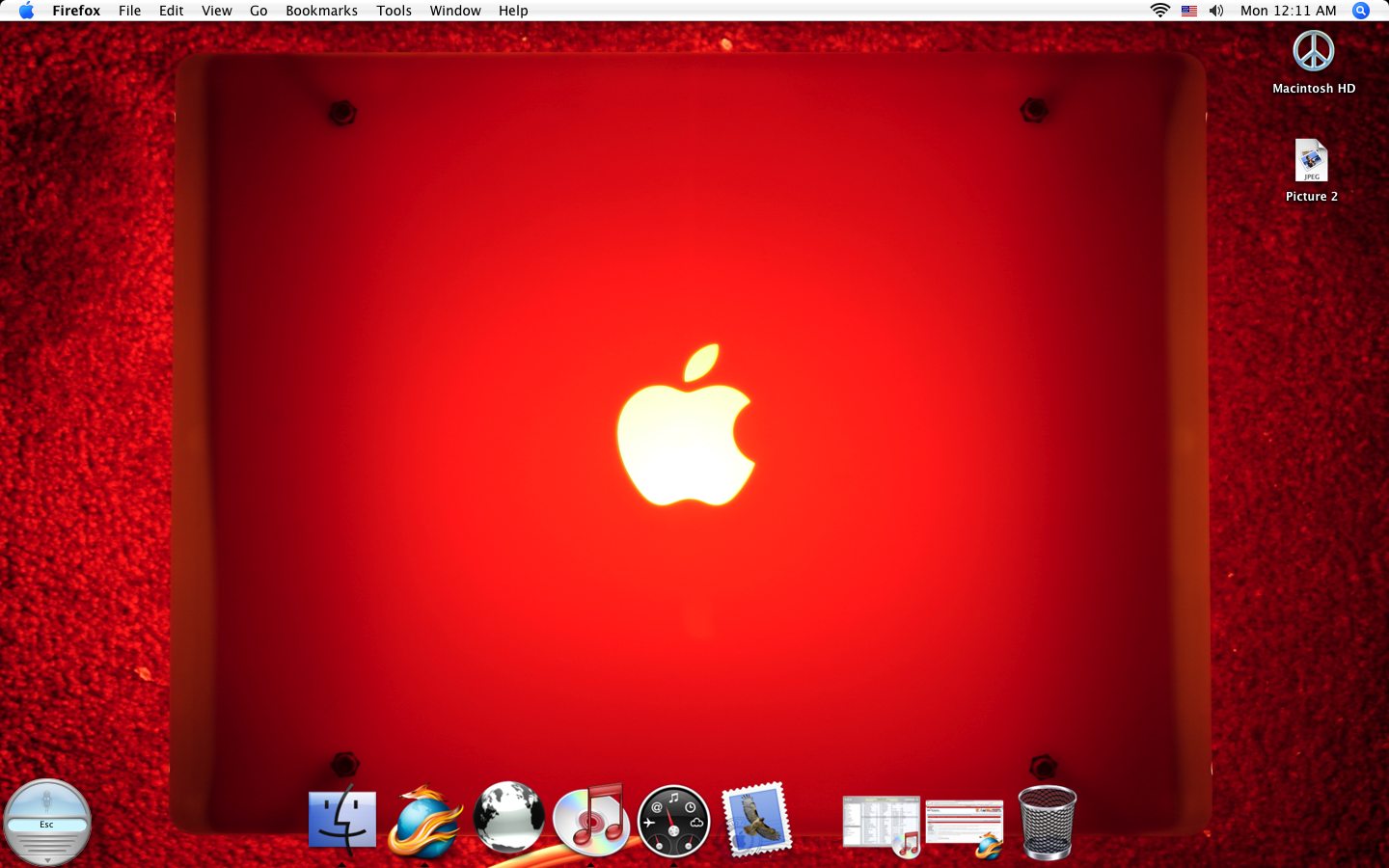Image resolution: width=1389 pixels, height=868 pixels.
Task: Expand the speech feedback window arrow
Action: 47,859
